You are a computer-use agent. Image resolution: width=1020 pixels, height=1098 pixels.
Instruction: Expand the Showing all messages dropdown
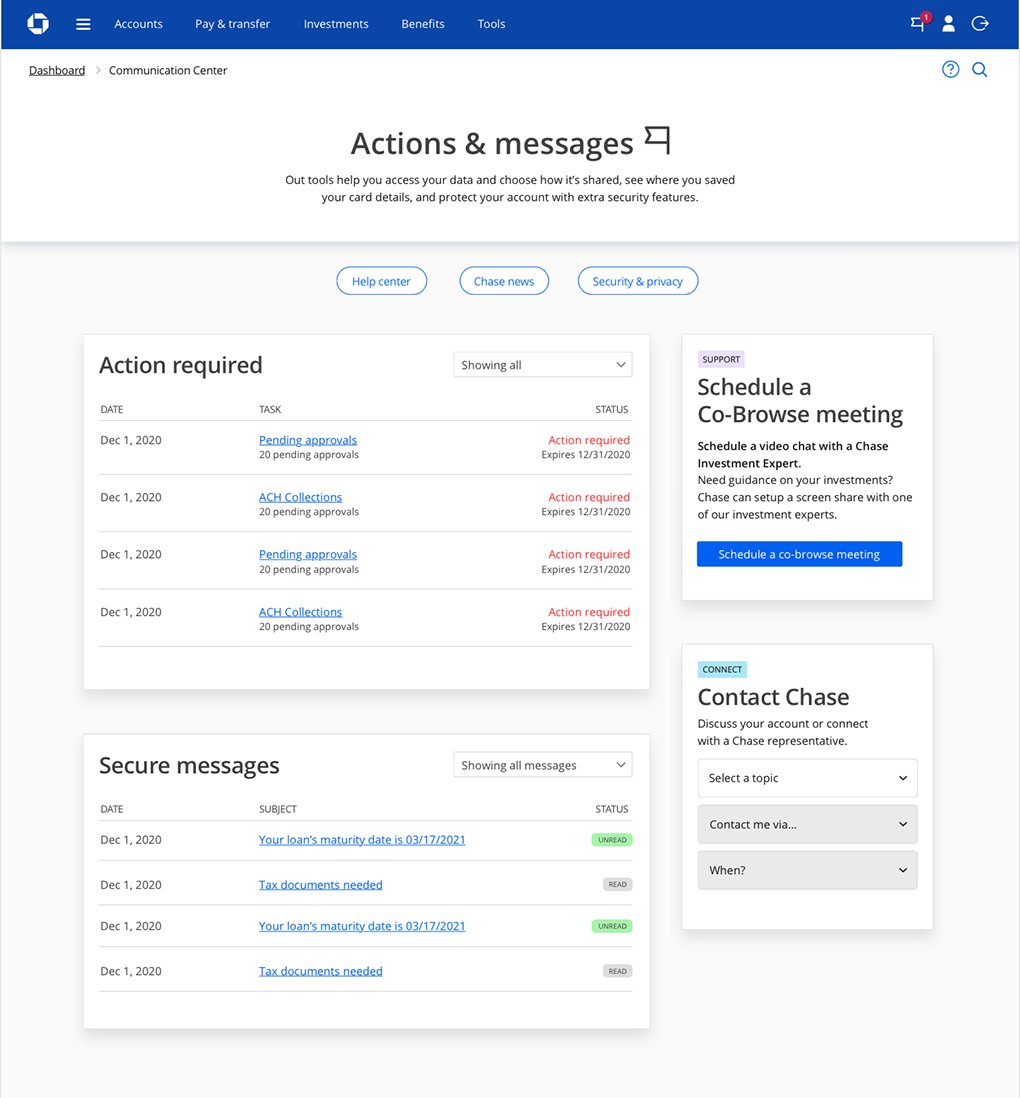(543, 765)
